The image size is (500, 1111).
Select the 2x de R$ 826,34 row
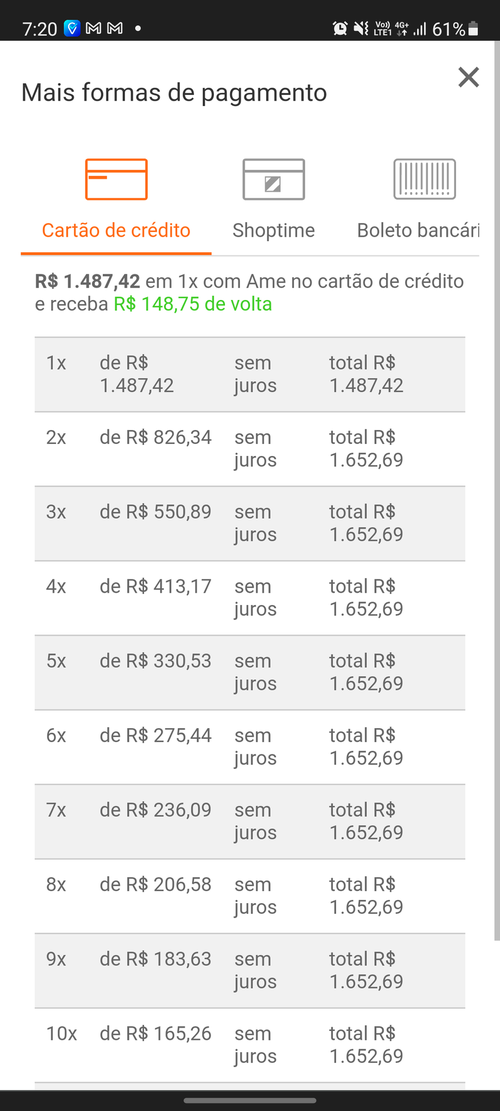pyautogui.click(x=250, y=449)
